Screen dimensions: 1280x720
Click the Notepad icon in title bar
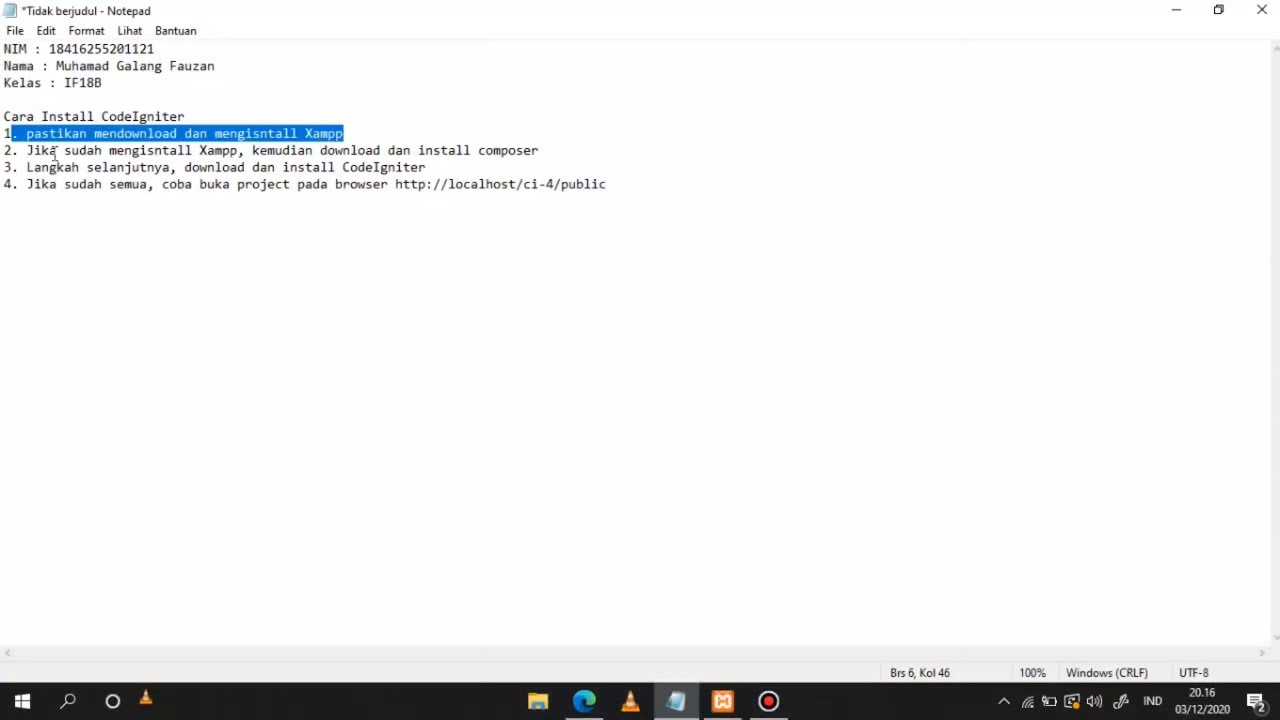coord(10,10)
